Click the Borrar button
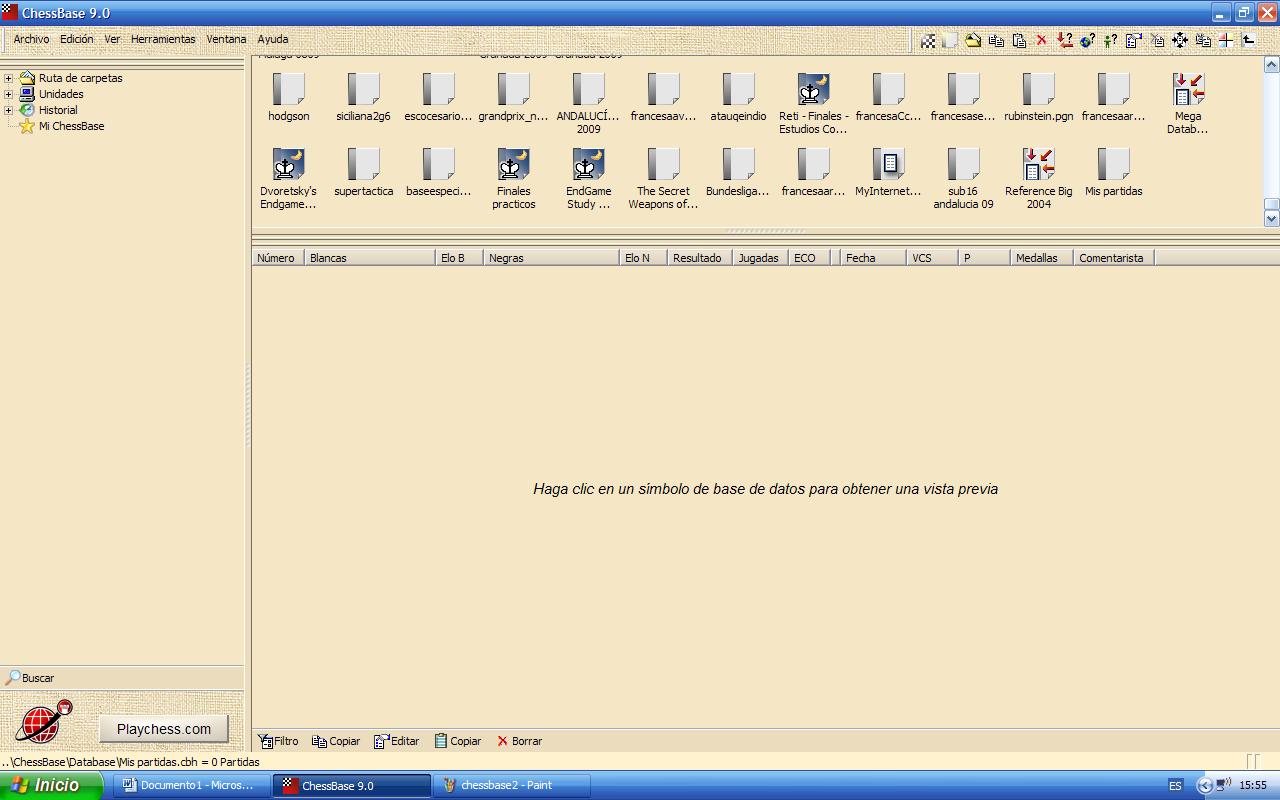1280x800 pixels. pos(519,741)
